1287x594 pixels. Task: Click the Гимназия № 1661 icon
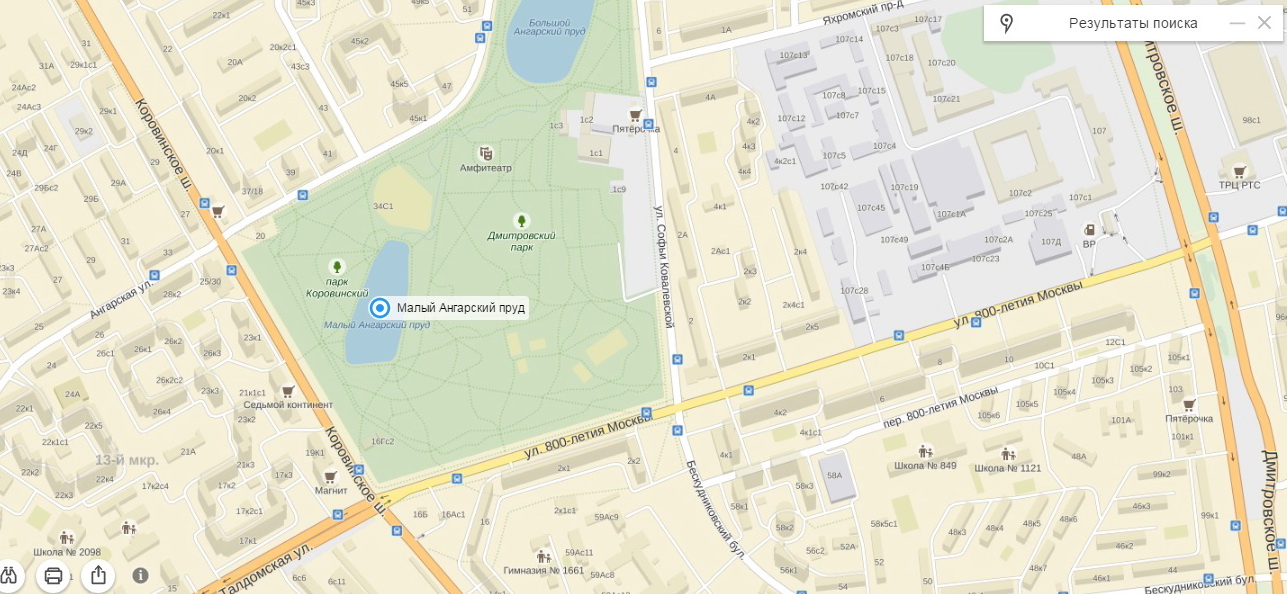click(543, 556)
